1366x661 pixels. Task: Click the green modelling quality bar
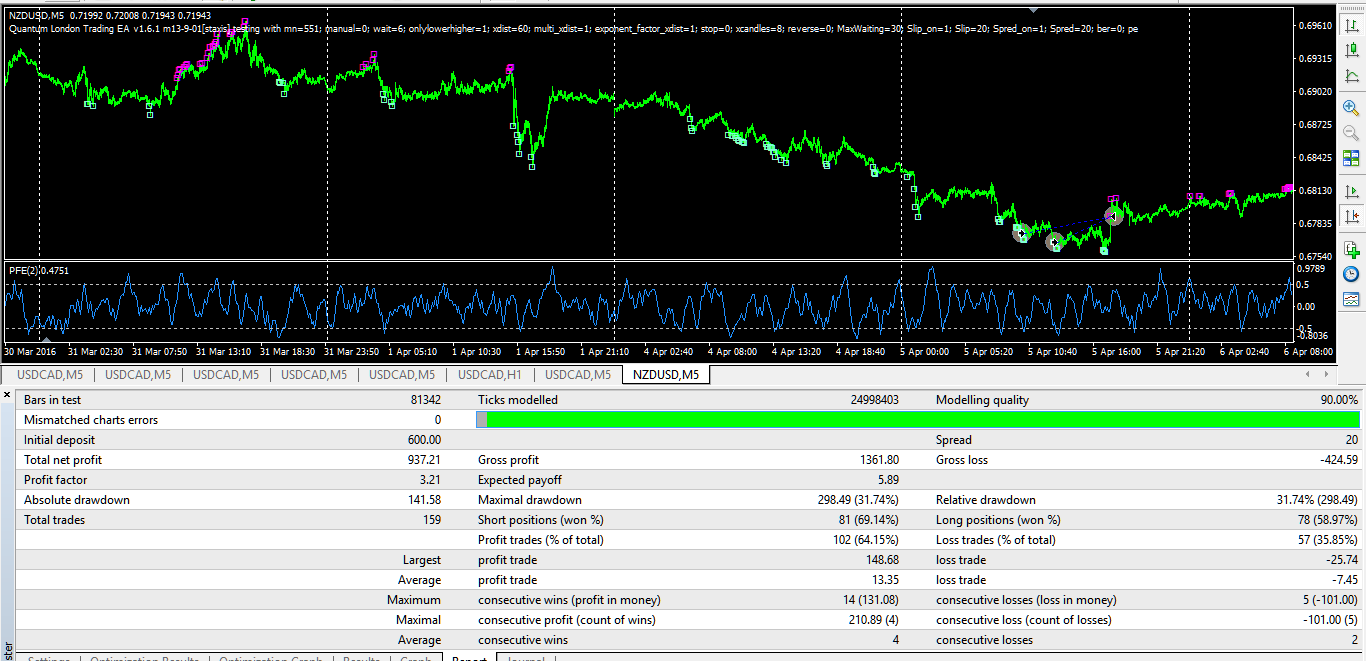(x=923, y=420)
